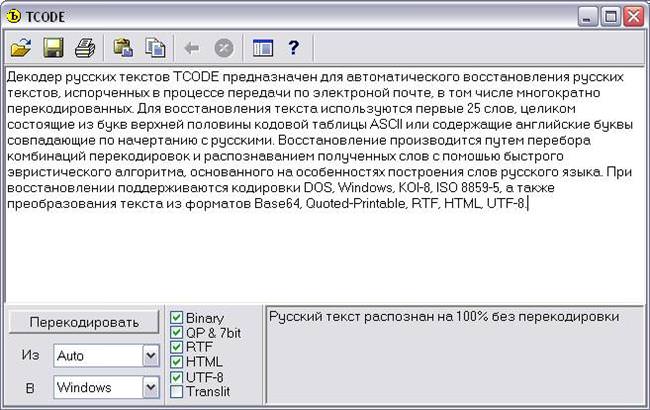Click the TCODE title bar app icon
Screen dimensions: 650x410
pyautogui.click(x=13, y=16)
